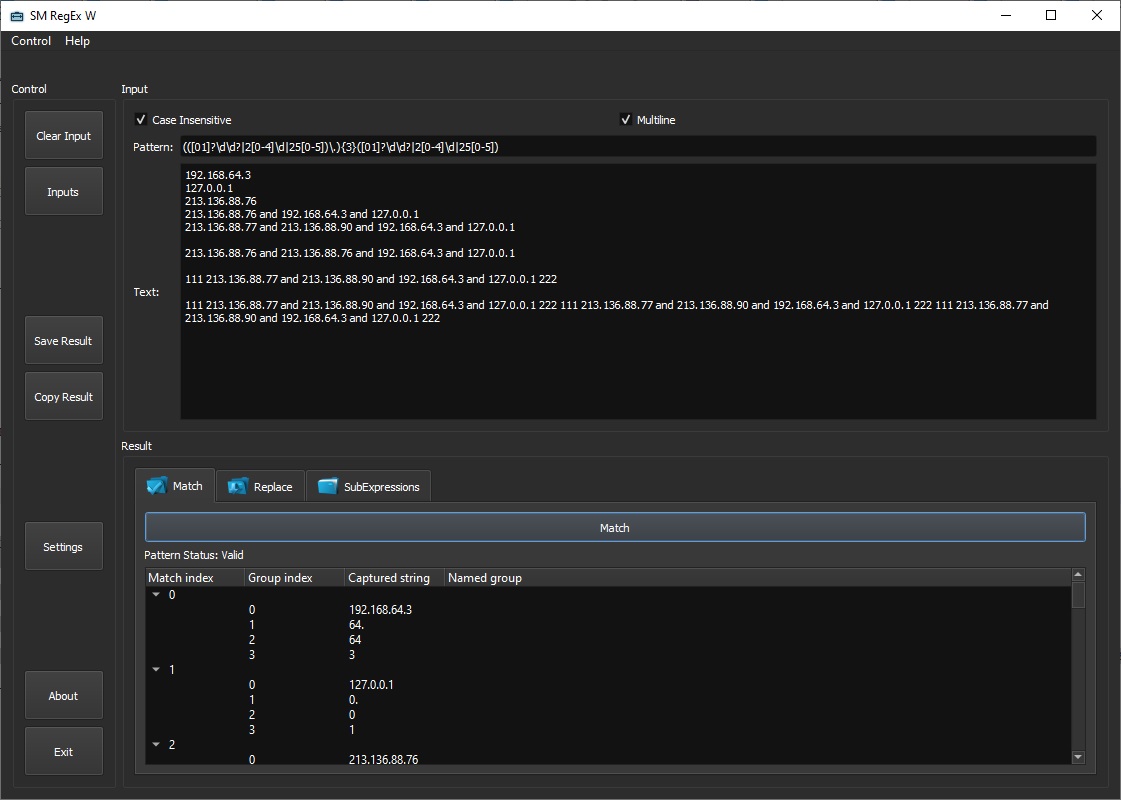Screen dimensions: 1121x800
Task: Click Copy Result button
Action: click(x=64, y=397)
